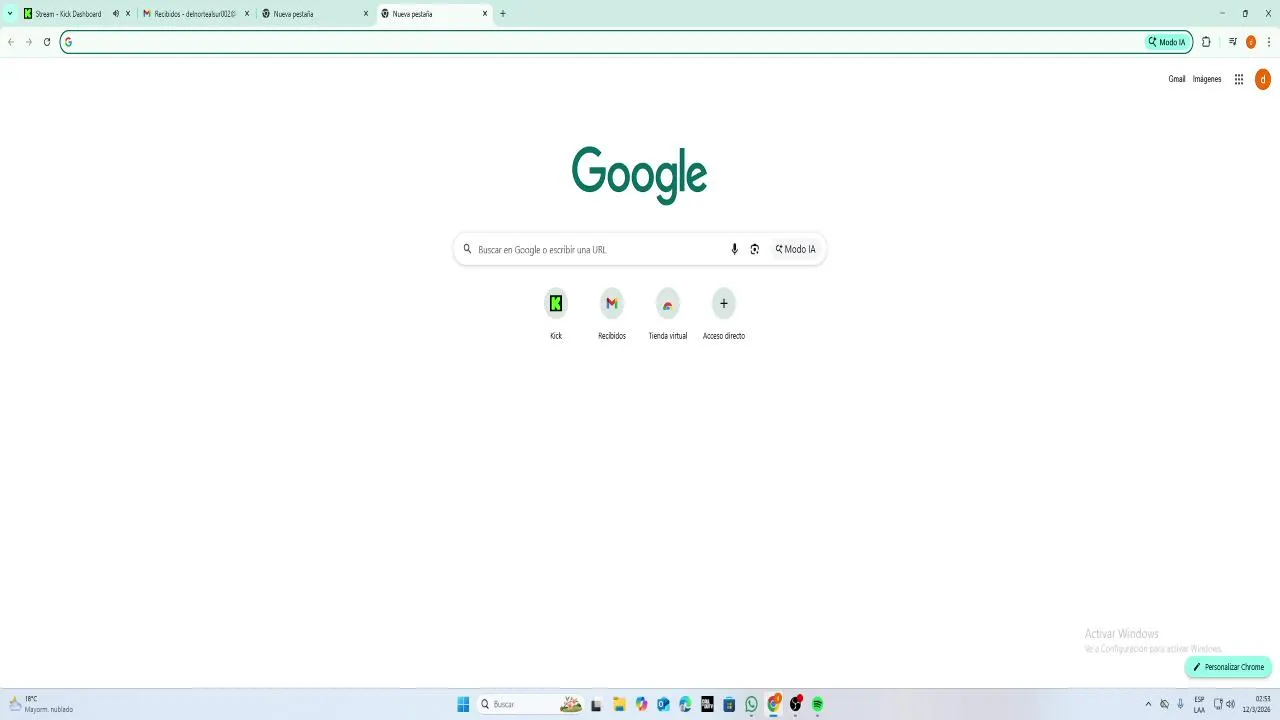Screen dimensions: 1280x720
Task: Click the volume speaker tray icon
Action: [1230, 704]
